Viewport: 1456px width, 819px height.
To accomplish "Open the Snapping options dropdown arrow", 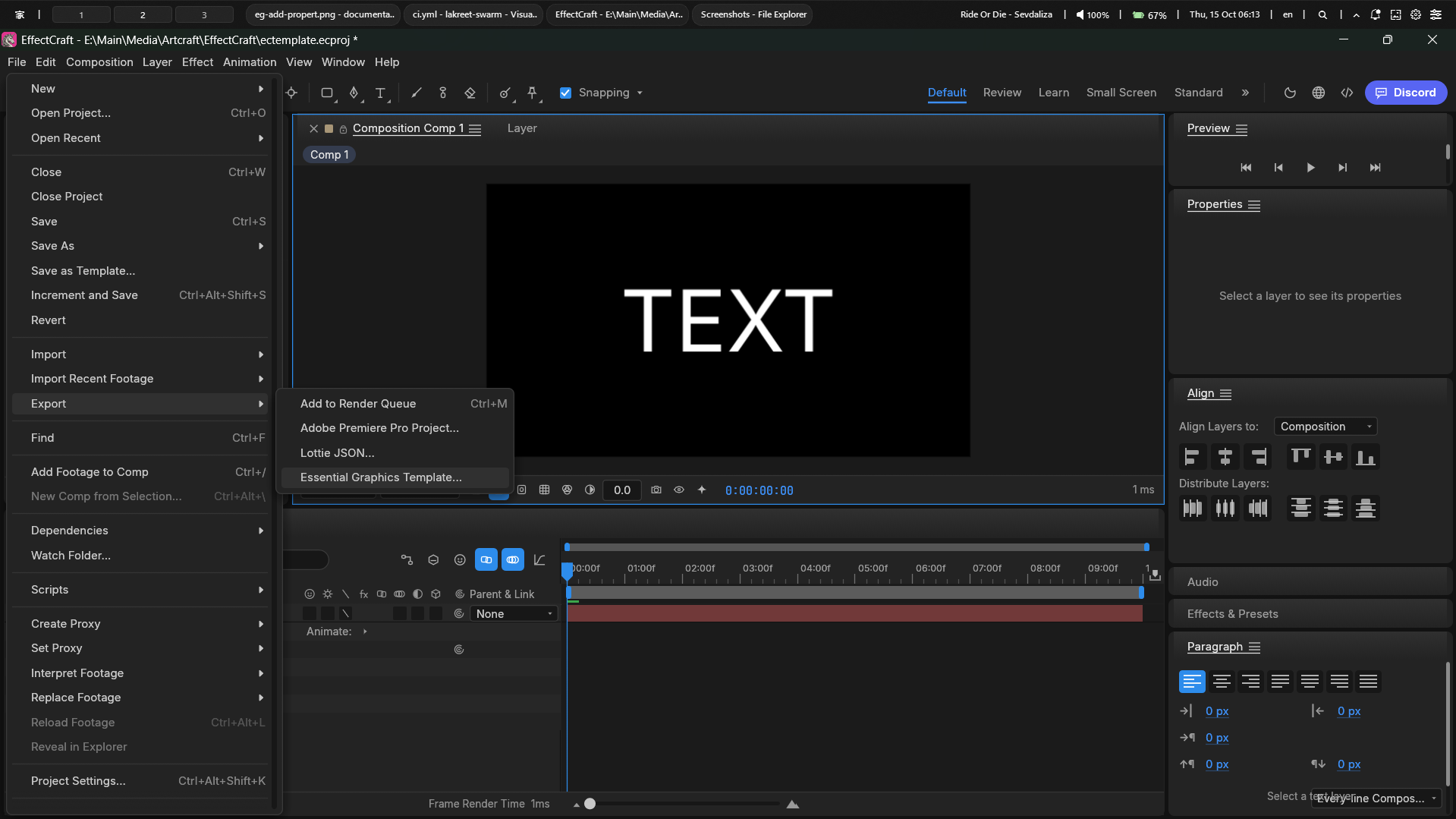I will [640, 93].
